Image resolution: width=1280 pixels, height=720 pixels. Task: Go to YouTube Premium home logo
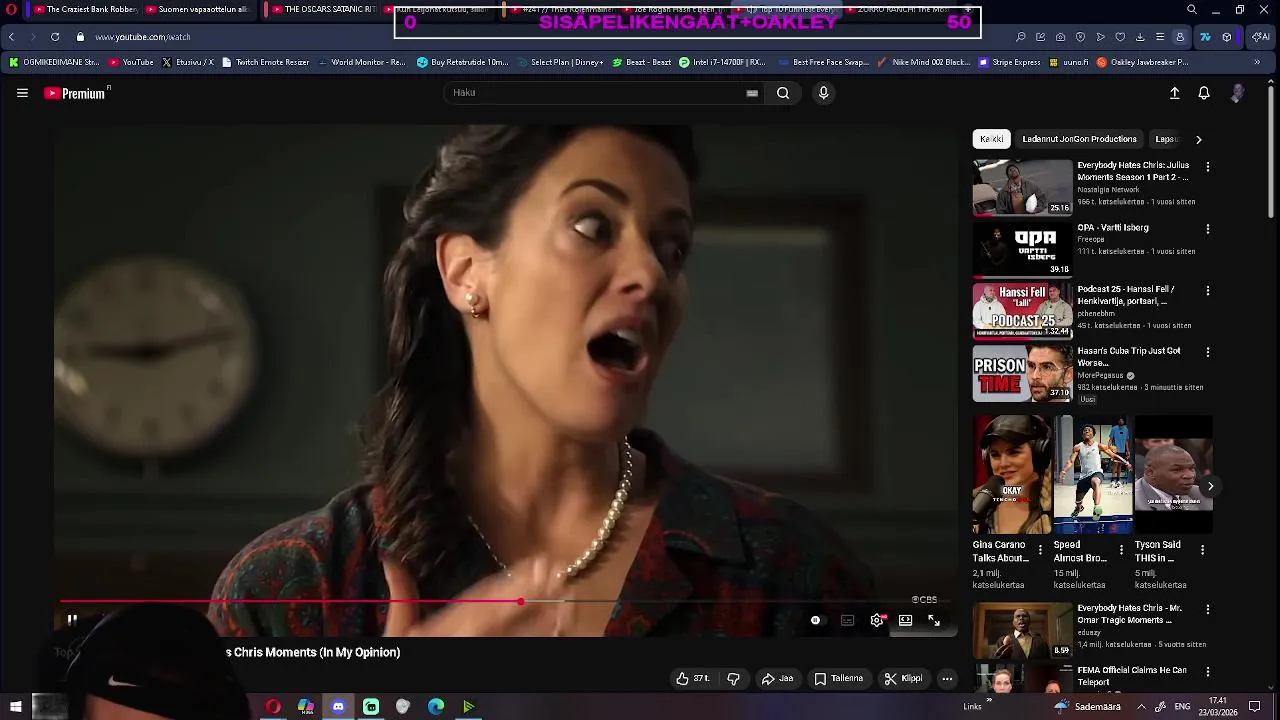coord(75,93)
